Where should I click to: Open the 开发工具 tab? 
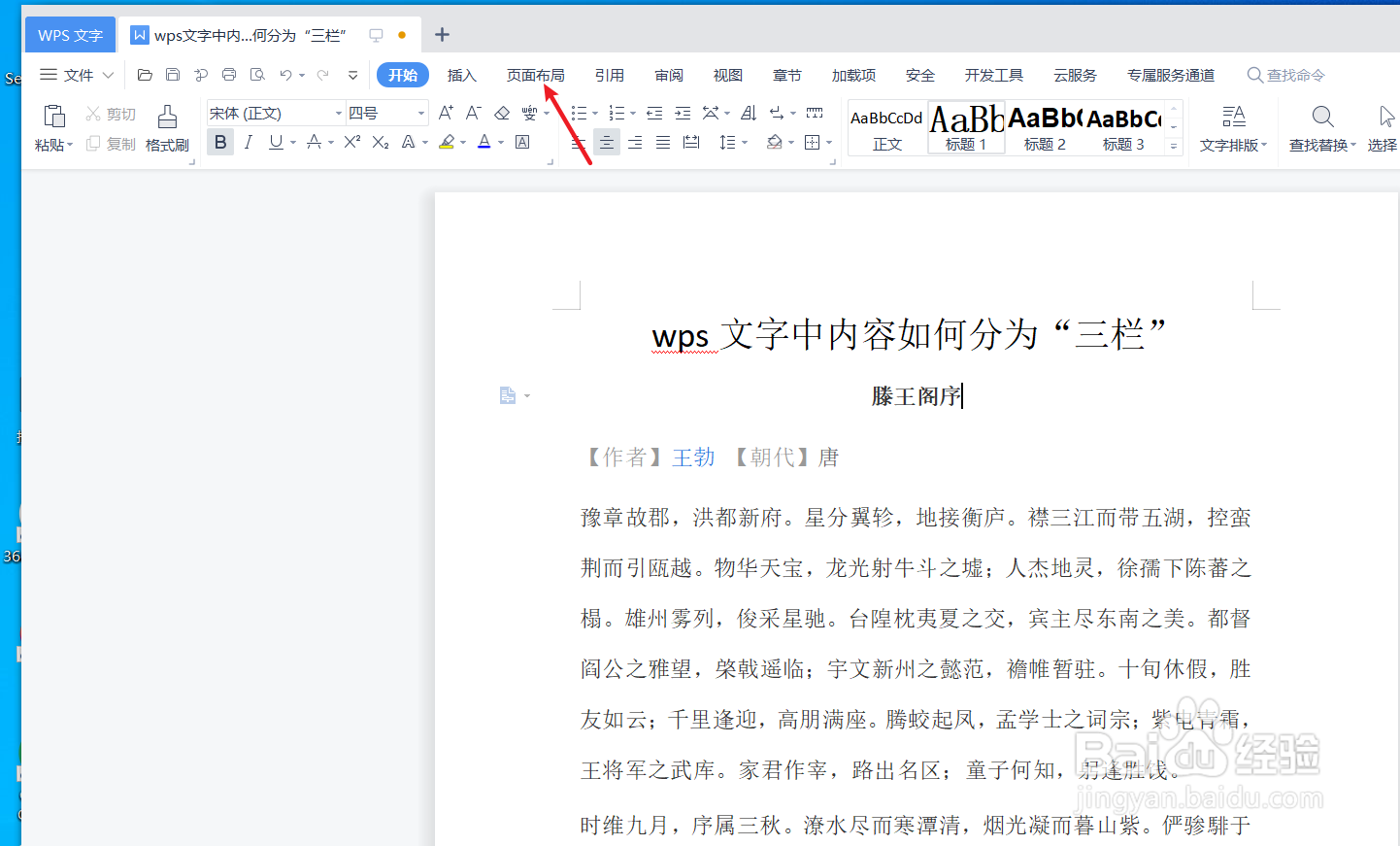tap(994, 75)
